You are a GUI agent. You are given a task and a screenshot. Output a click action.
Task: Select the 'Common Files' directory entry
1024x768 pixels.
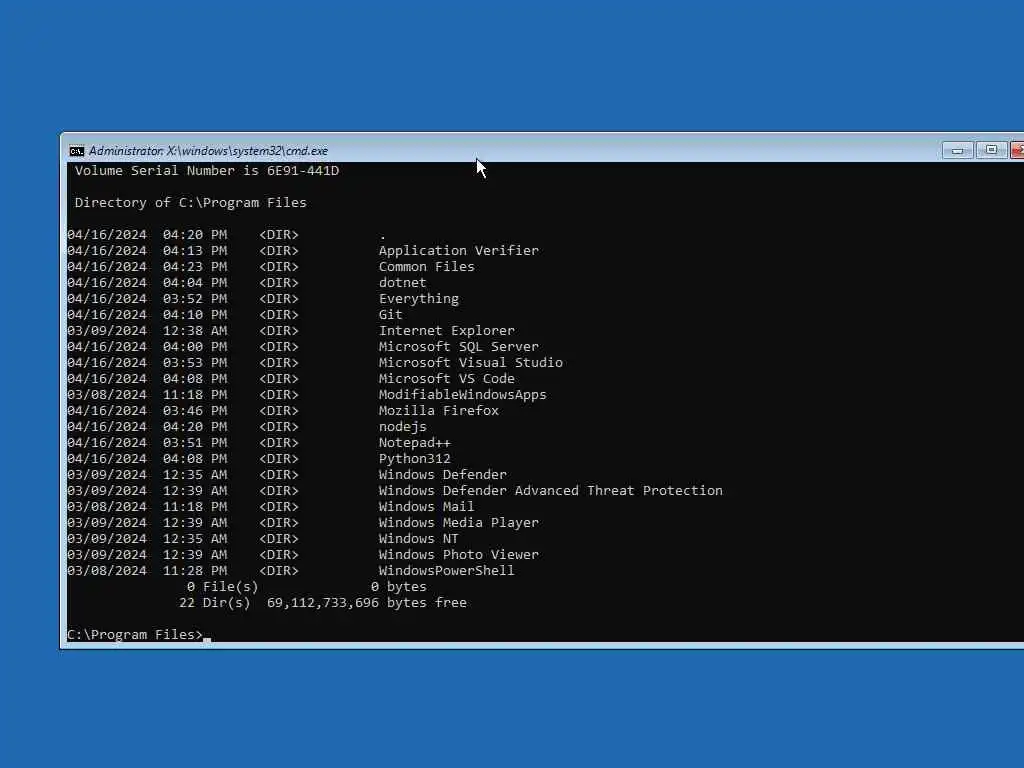click(x=426, y=266)
